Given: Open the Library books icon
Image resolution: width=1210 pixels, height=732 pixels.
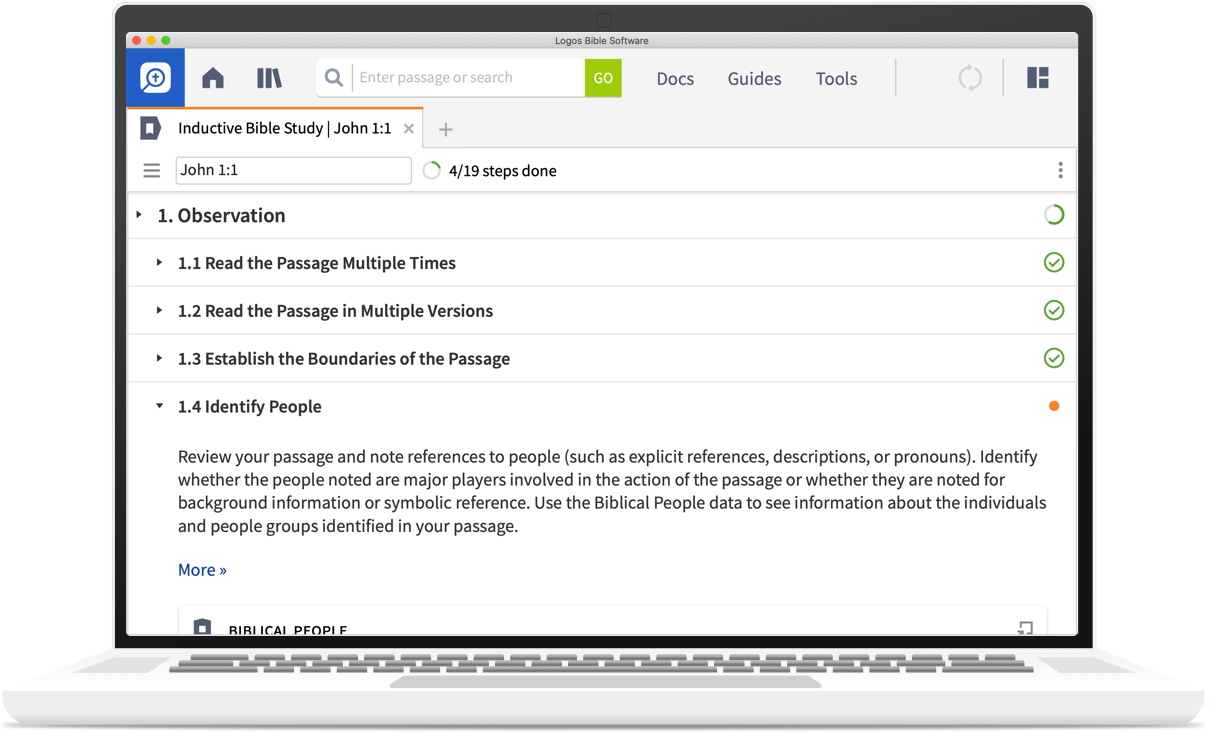Looking at the screenshot, I should pyautogui.click(x=269, y=78).
